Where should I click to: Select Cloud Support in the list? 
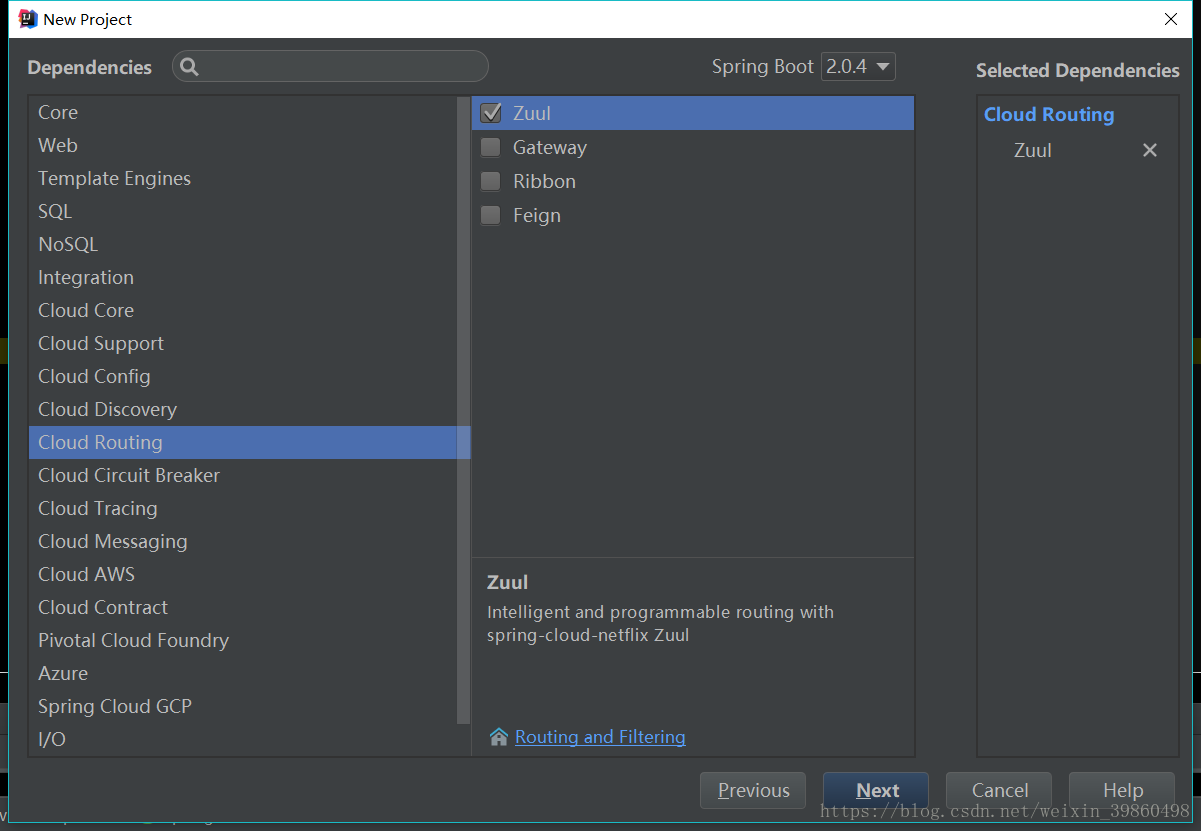(x=243, y=343)
